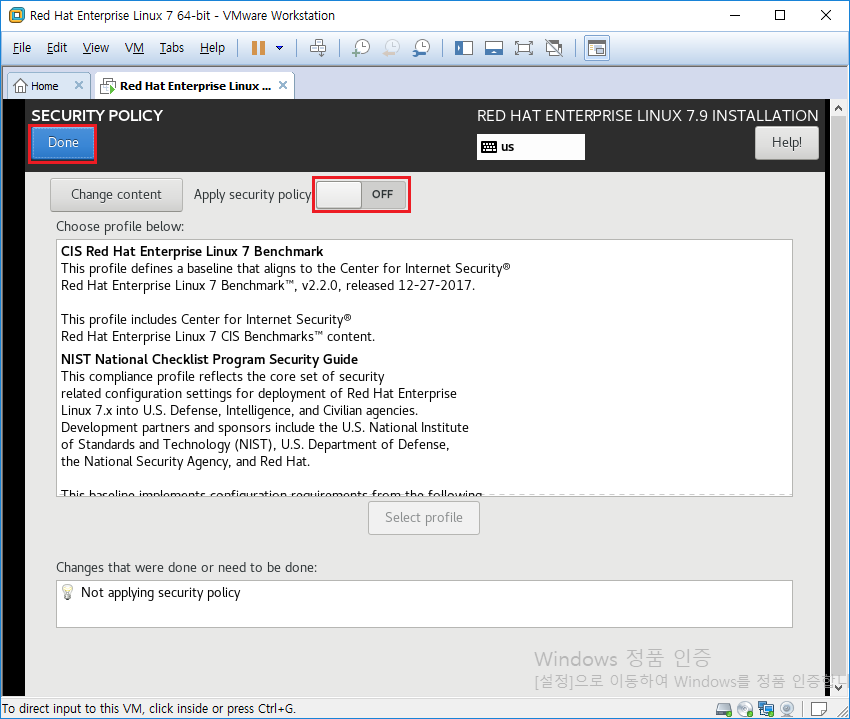The width and height of the screenshot is (850, 719).
Task: Click the lightbulb info icon
Action: (67, 592)
